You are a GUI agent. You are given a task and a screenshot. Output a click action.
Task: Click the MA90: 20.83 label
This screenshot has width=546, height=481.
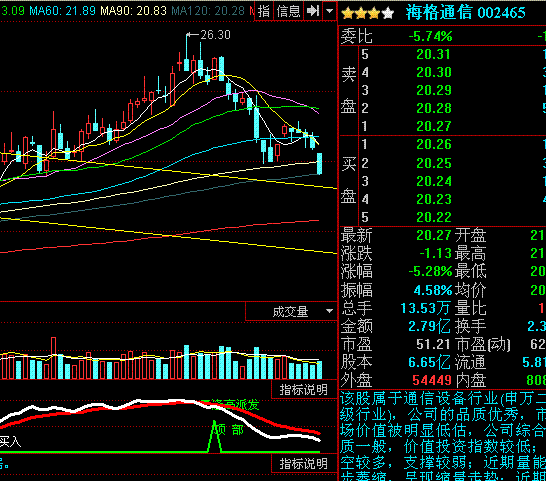(x=134, y=11)
